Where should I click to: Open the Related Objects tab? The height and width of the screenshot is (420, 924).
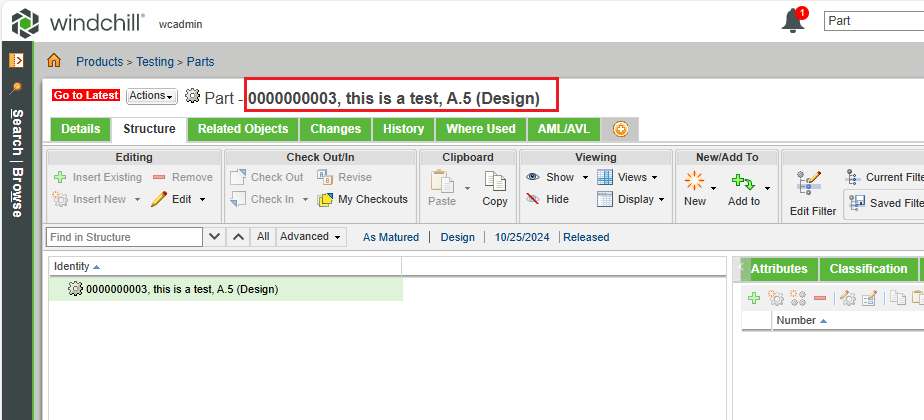[243, 129]
